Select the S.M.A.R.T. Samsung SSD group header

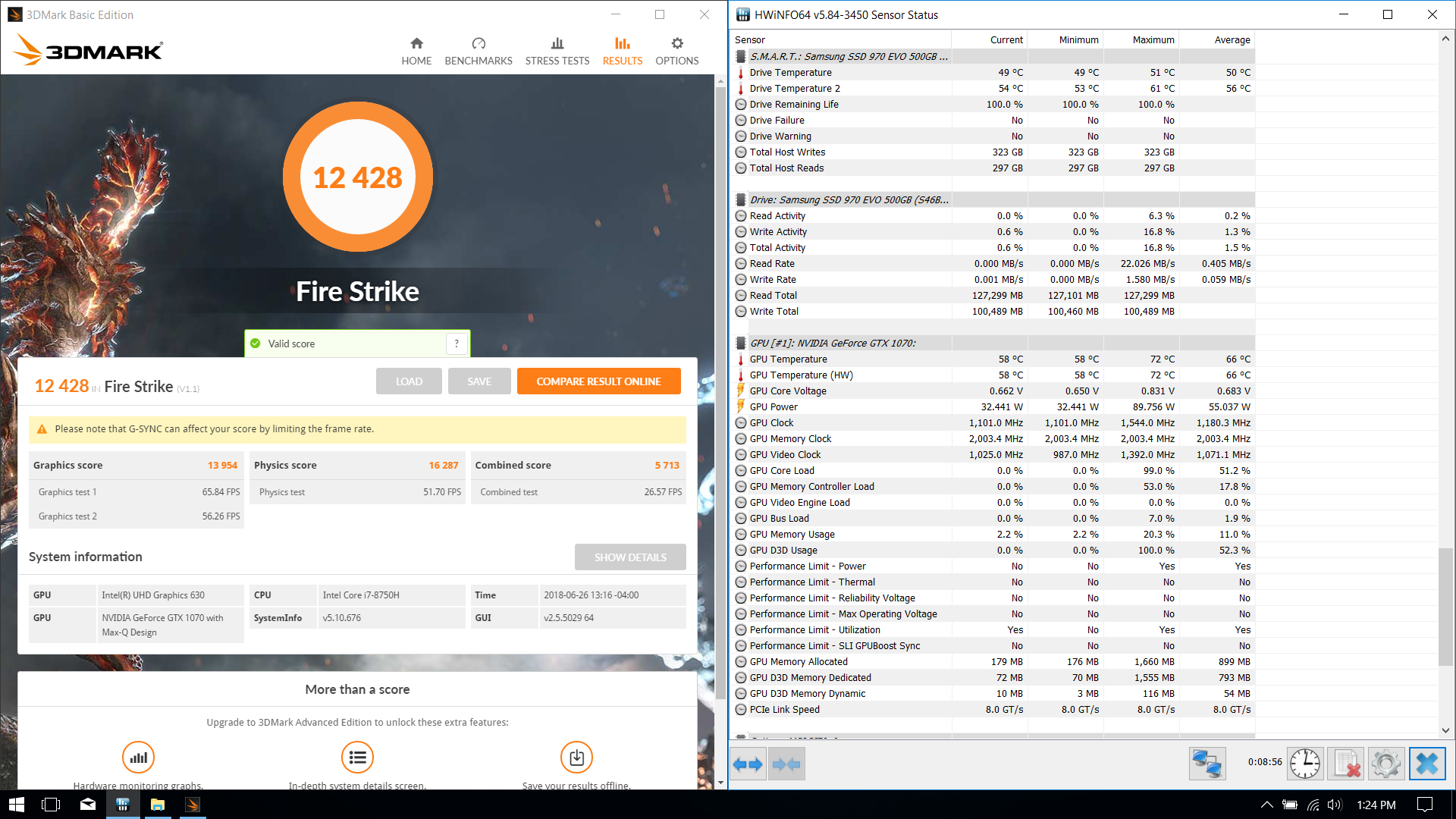(x=993, y=57)
